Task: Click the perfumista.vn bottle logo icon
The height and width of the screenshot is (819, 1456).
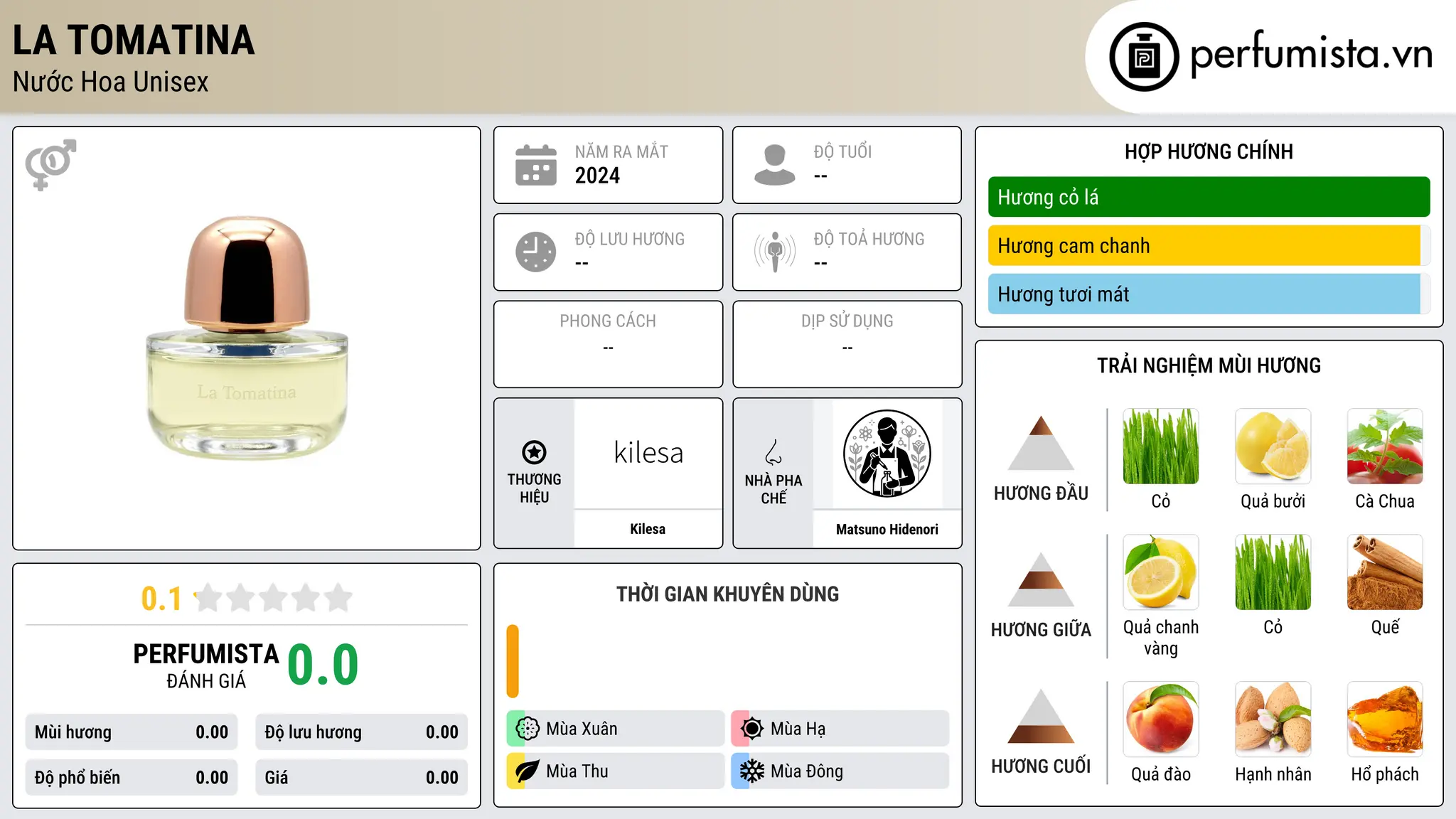Action: tap(1144, 57)
